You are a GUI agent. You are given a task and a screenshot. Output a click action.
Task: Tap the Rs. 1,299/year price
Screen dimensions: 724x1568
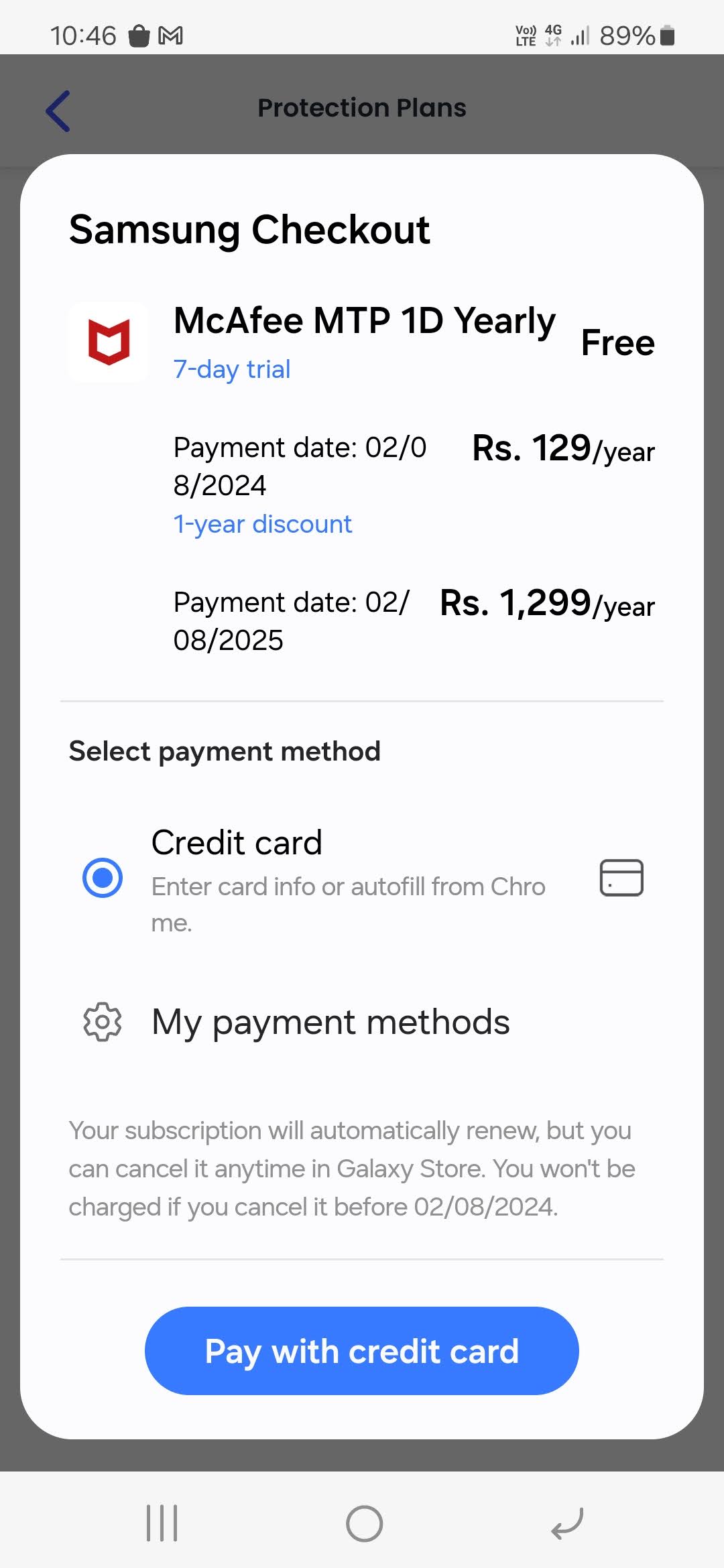[547, 603]
